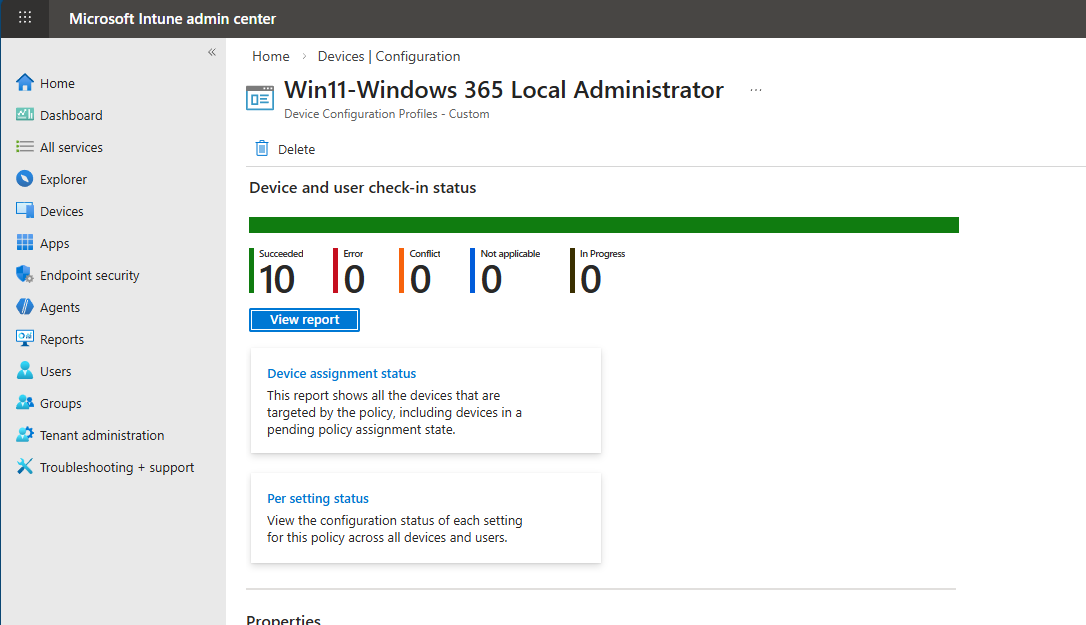The height and width of the screenshot is (625, 1086).
Task: Click the Home icon in sidebar
Action: click(x=25, y=83)
